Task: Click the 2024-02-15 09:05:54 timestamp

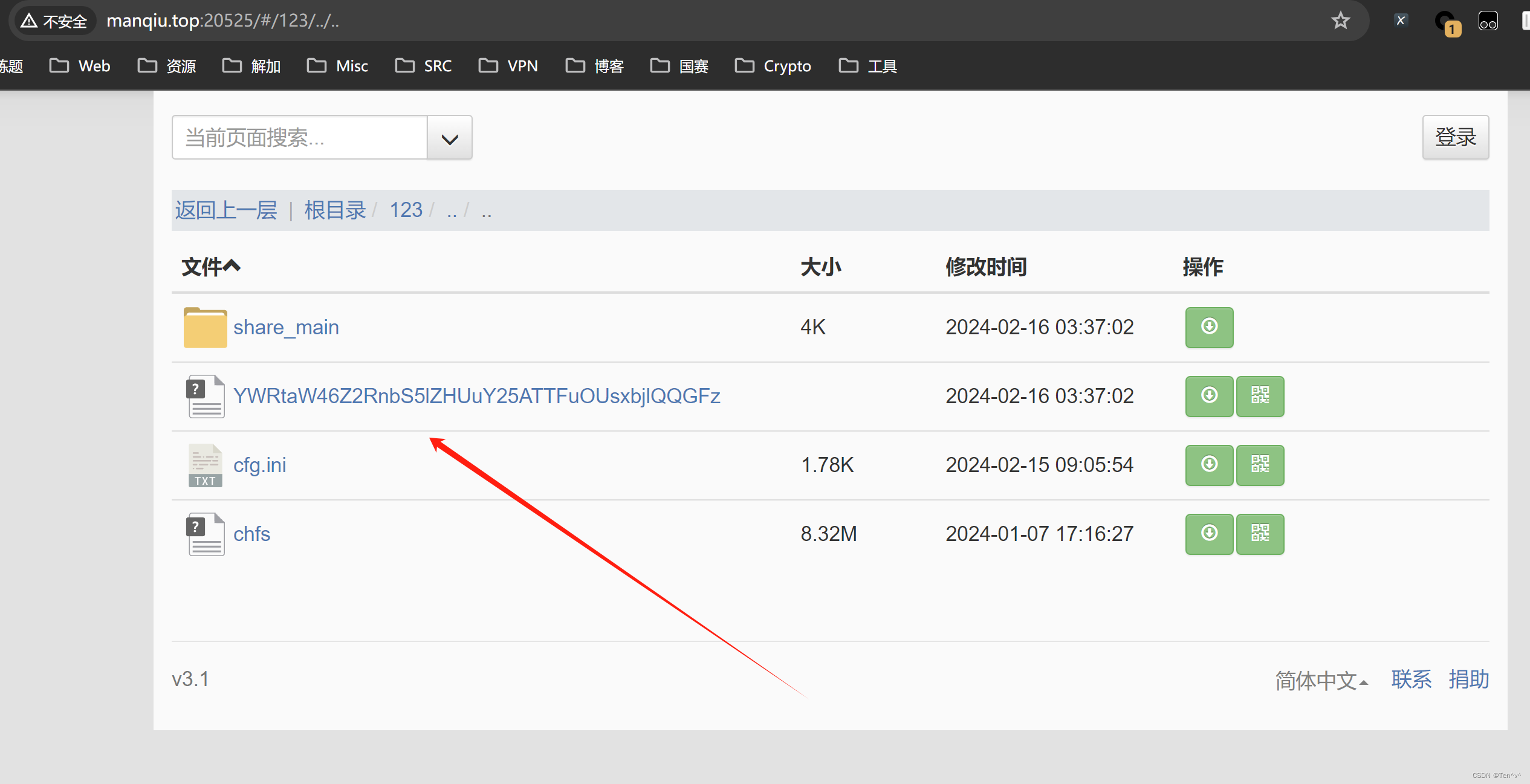Action: (x=1039, y=465)
